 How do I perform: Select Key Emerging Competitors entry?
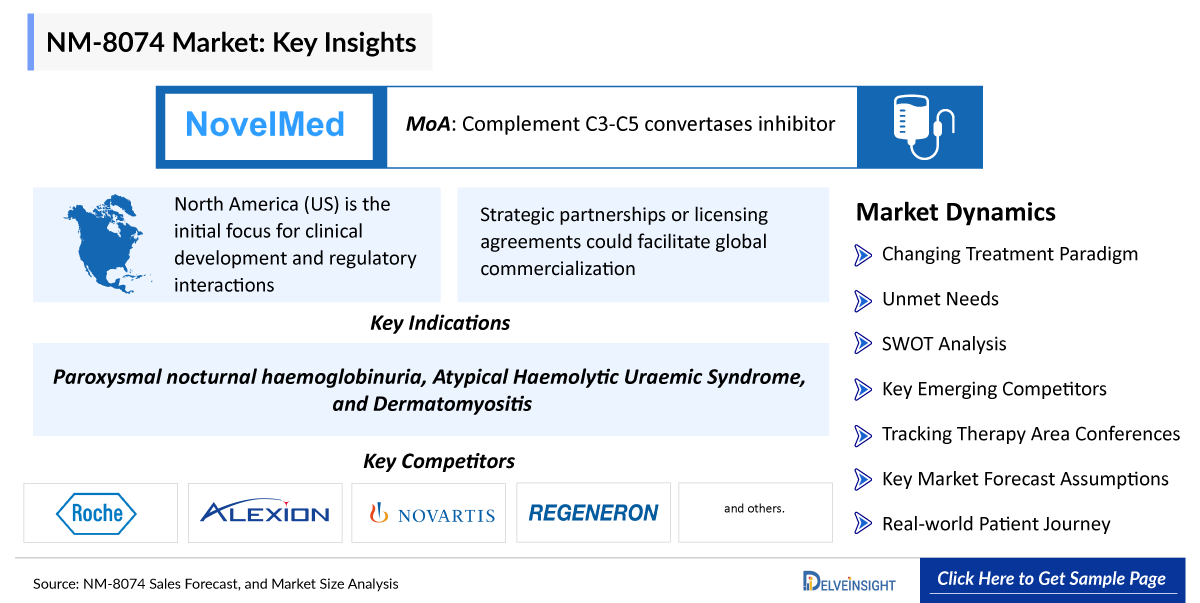coord(994,389)
